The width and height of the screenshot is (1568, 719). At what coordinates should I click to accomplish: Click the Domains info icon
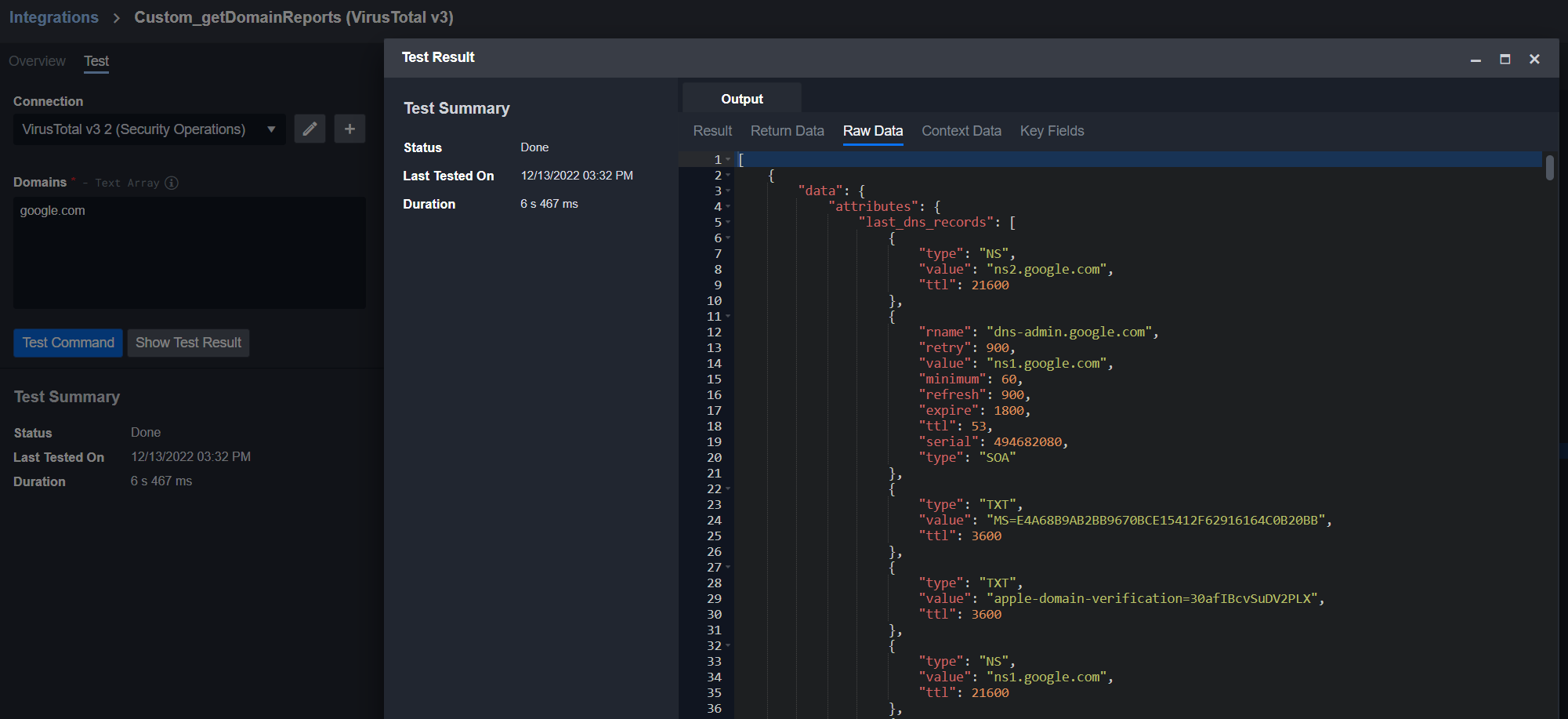(x=172, y=183)
